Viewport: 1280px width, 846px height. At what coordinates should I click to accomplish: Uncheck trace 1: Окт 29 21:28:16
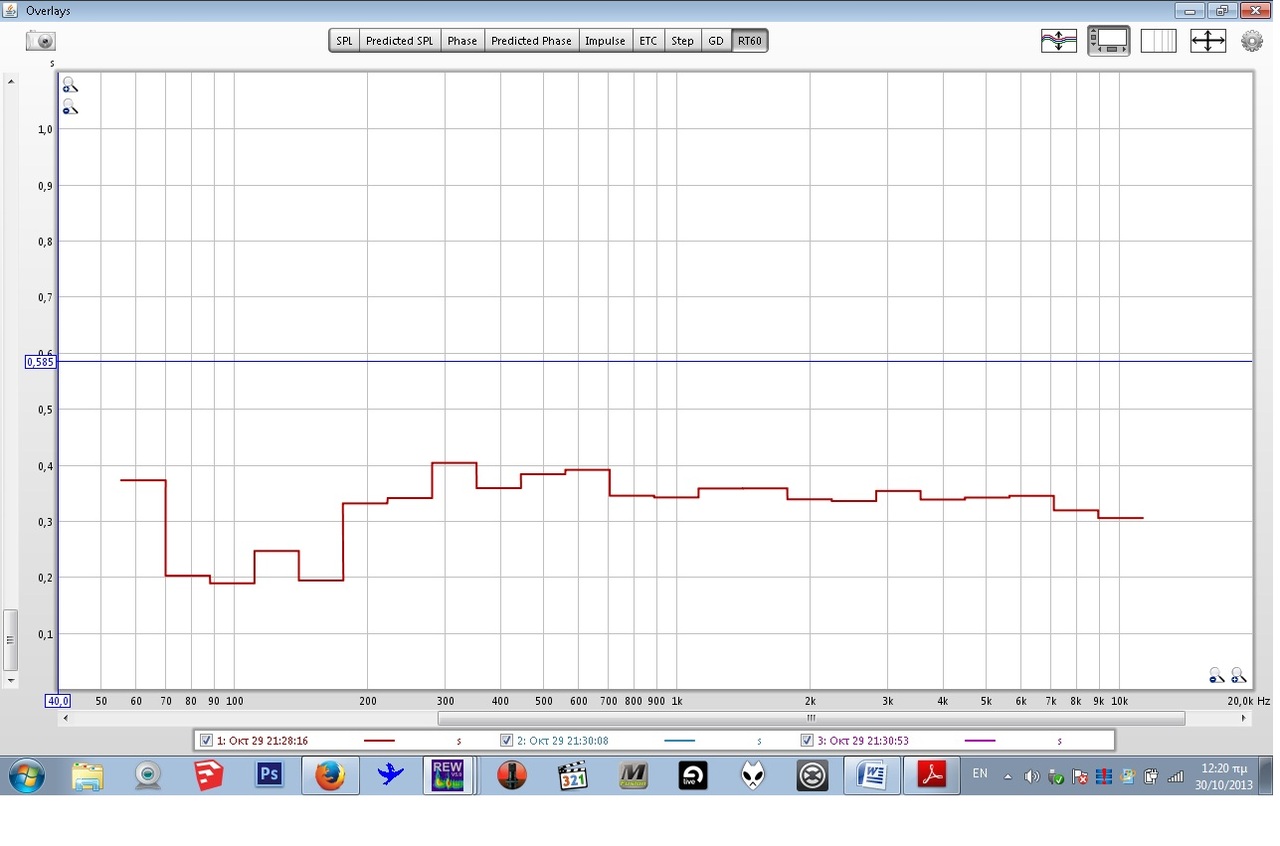point(206,741)
